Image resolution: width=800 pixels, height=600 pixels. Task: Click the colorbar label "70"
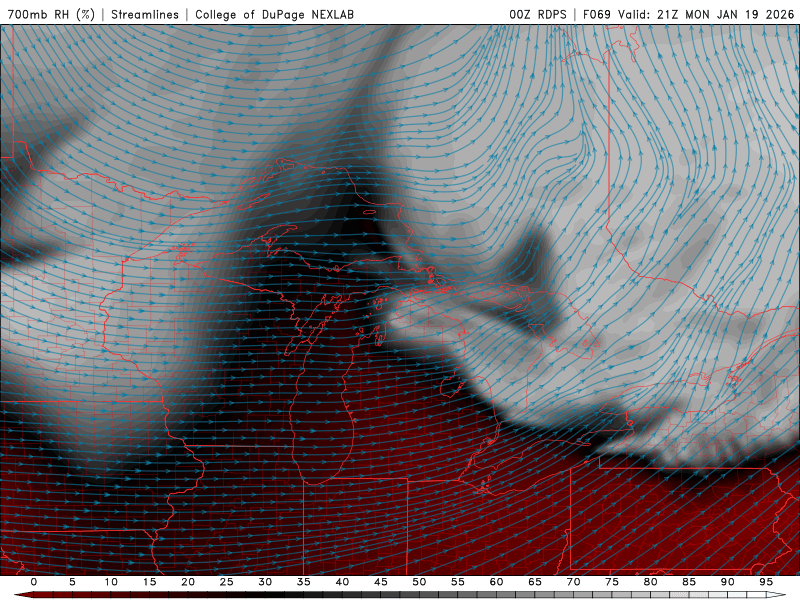coord(573,582)
